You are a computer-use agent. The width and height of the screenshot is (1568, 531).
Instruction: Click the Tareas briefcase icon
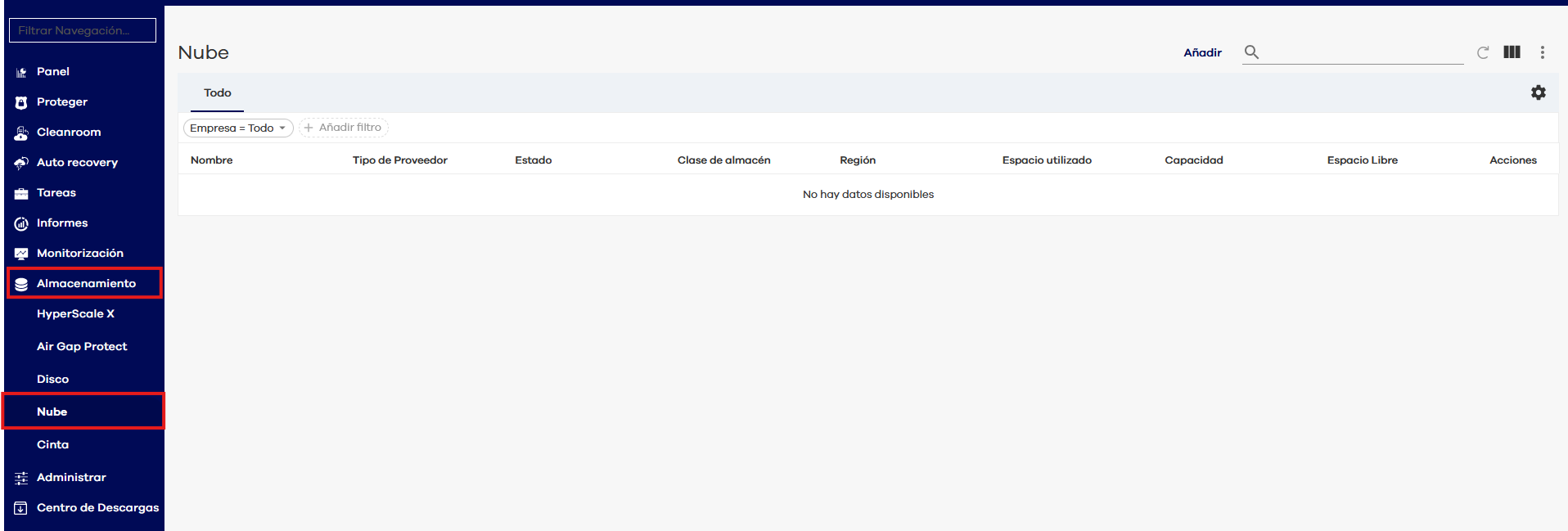tap(21, 193)
